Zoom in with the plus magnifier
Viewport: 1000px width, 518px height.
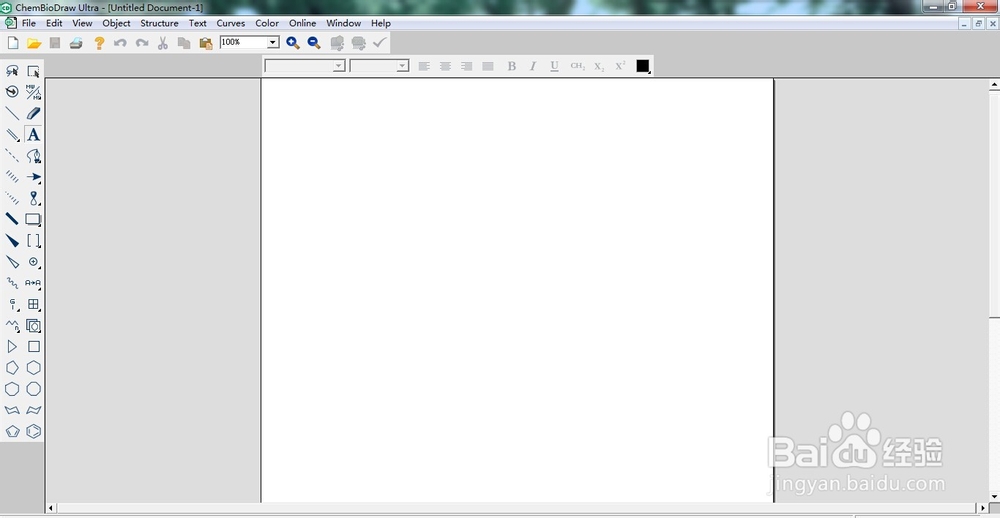[x=293, y=43]
